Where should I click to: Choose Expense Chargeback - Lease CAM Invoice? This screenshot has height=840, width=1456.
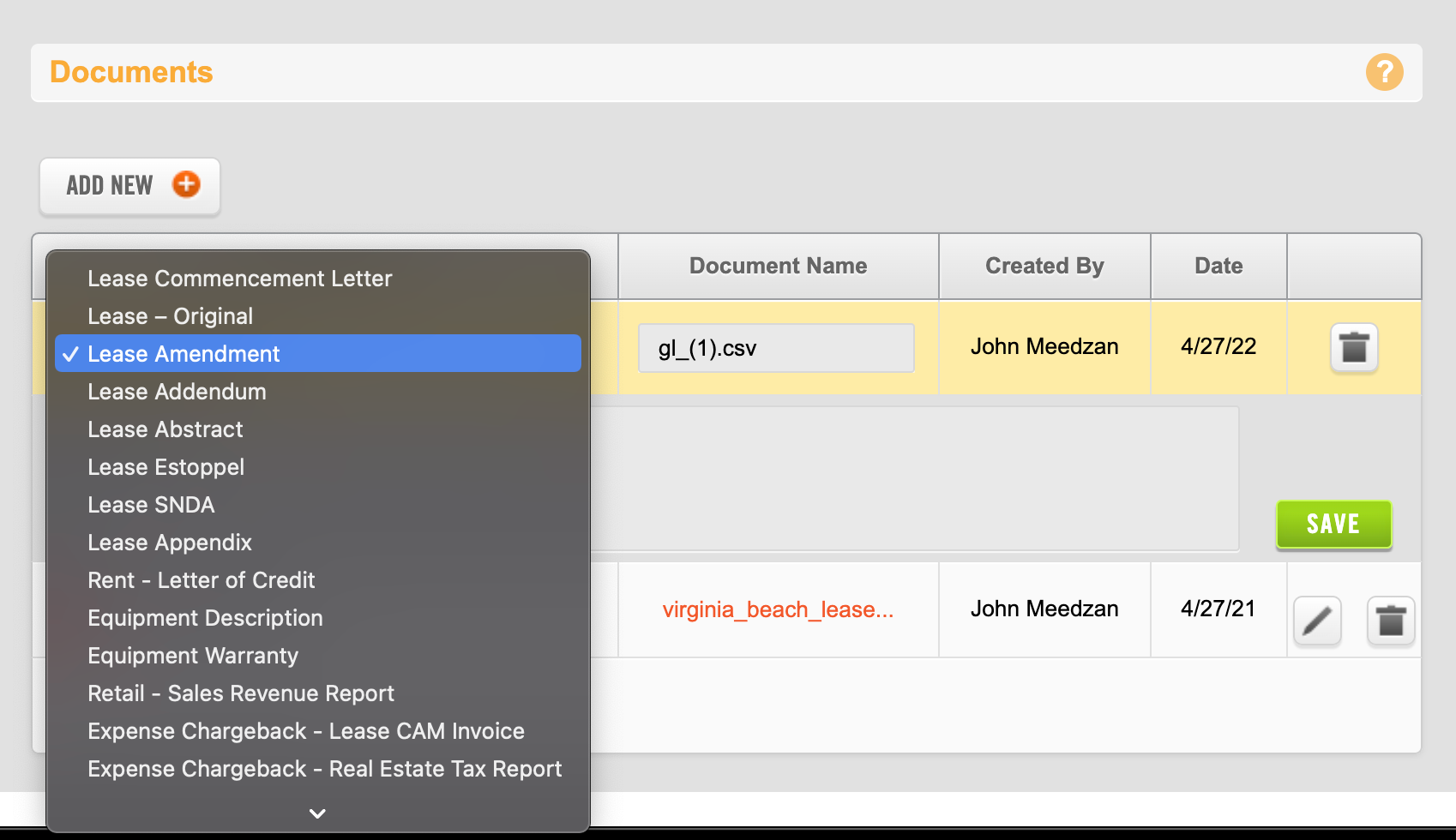pos(305,731)
